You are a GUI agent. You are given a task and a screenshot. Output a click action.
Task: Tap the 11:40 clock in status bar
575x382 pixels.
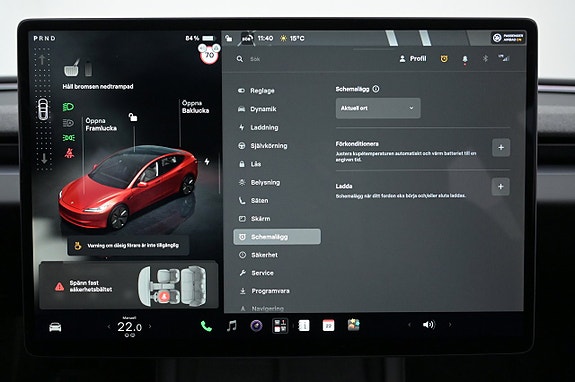[x=265, y=38]
